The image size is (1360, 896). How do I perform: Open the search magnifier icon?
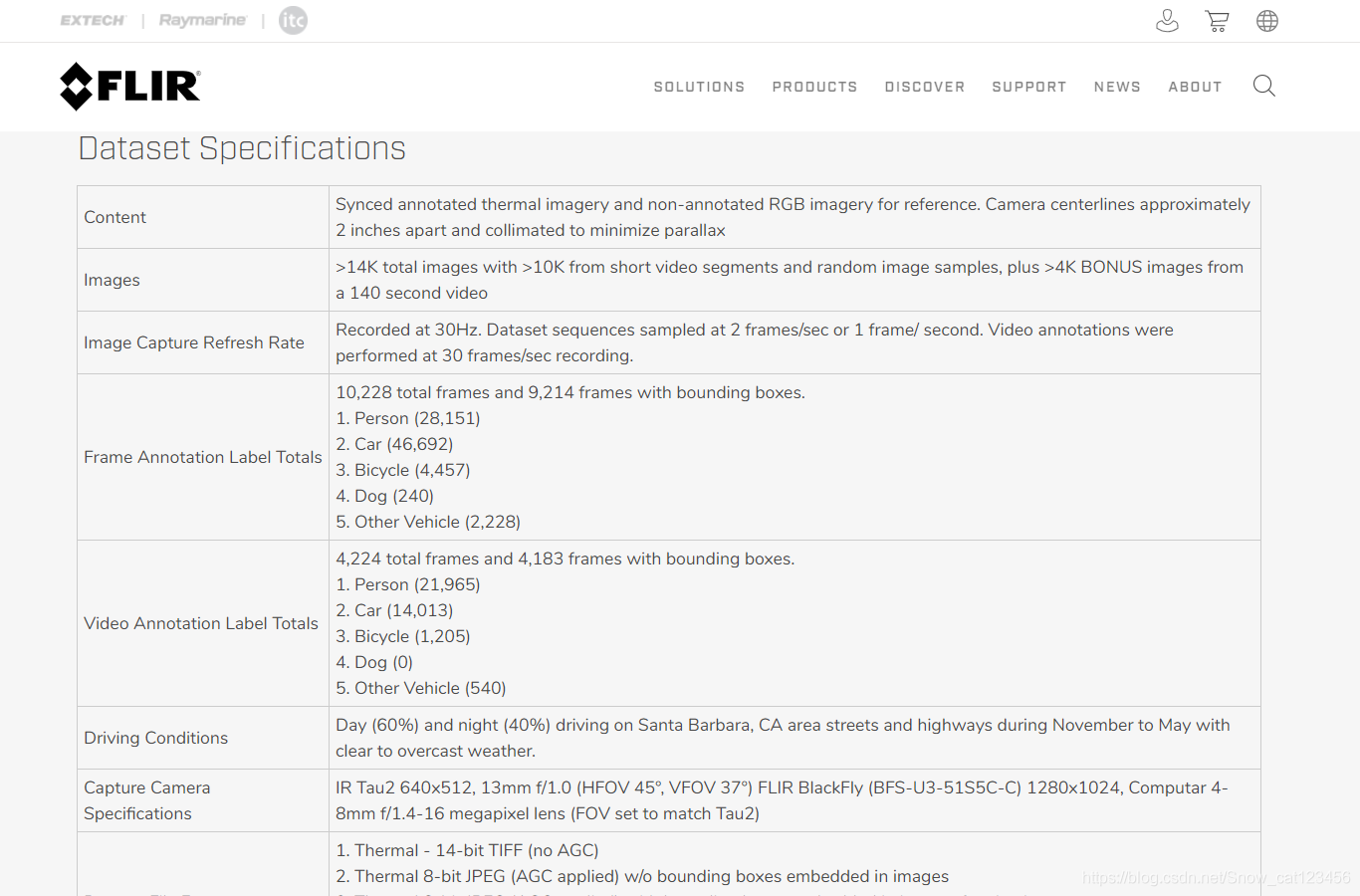point(1263,87)
